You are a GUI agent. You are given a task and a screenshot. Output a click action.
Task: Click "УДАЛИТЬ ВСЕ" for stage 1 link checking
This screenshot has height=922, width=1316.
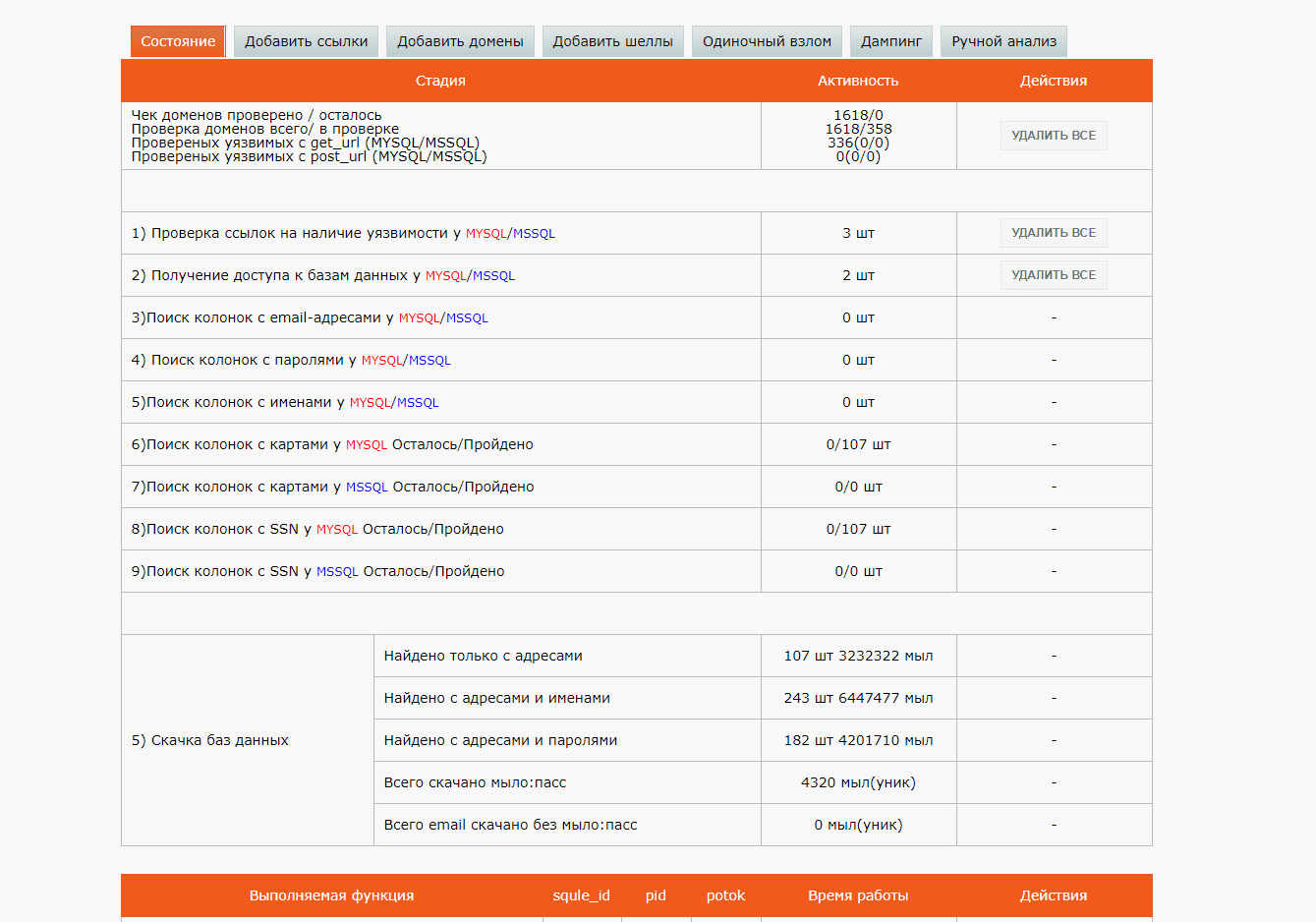1054,233
